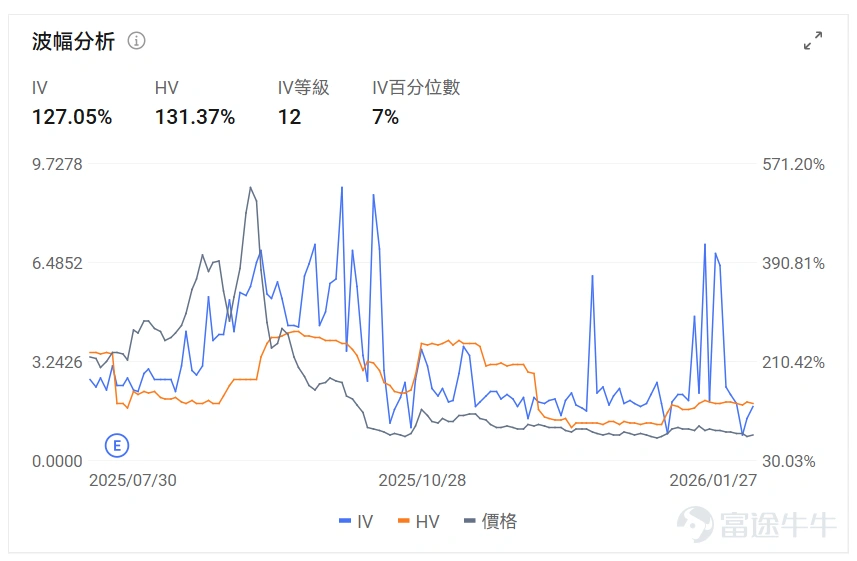Toggle the HV series in the legend
857x561 pixels.
[419, 521]
